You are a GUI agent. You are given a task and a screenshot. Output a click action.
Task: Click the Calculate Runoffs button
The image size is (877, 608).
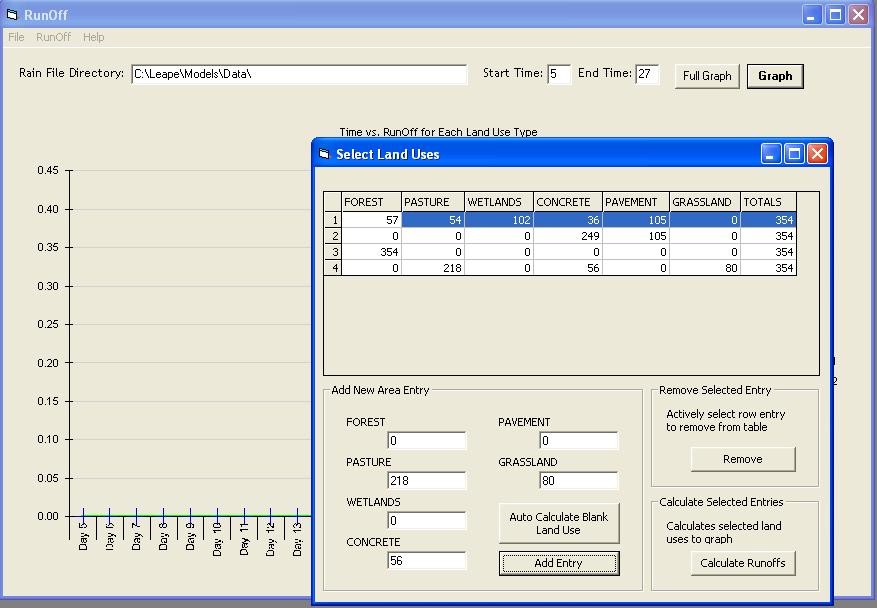[x=742, y=562]
